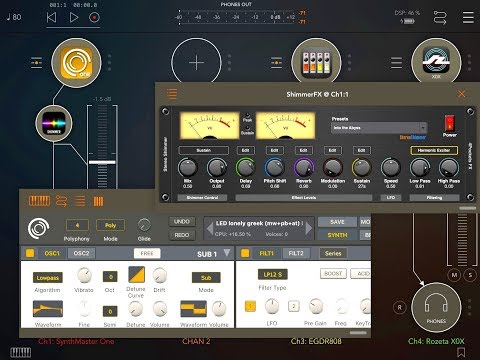Screen dimensions: 480x360
Task: Add a source to empty channel 2
Action: [x=196, y=63]
